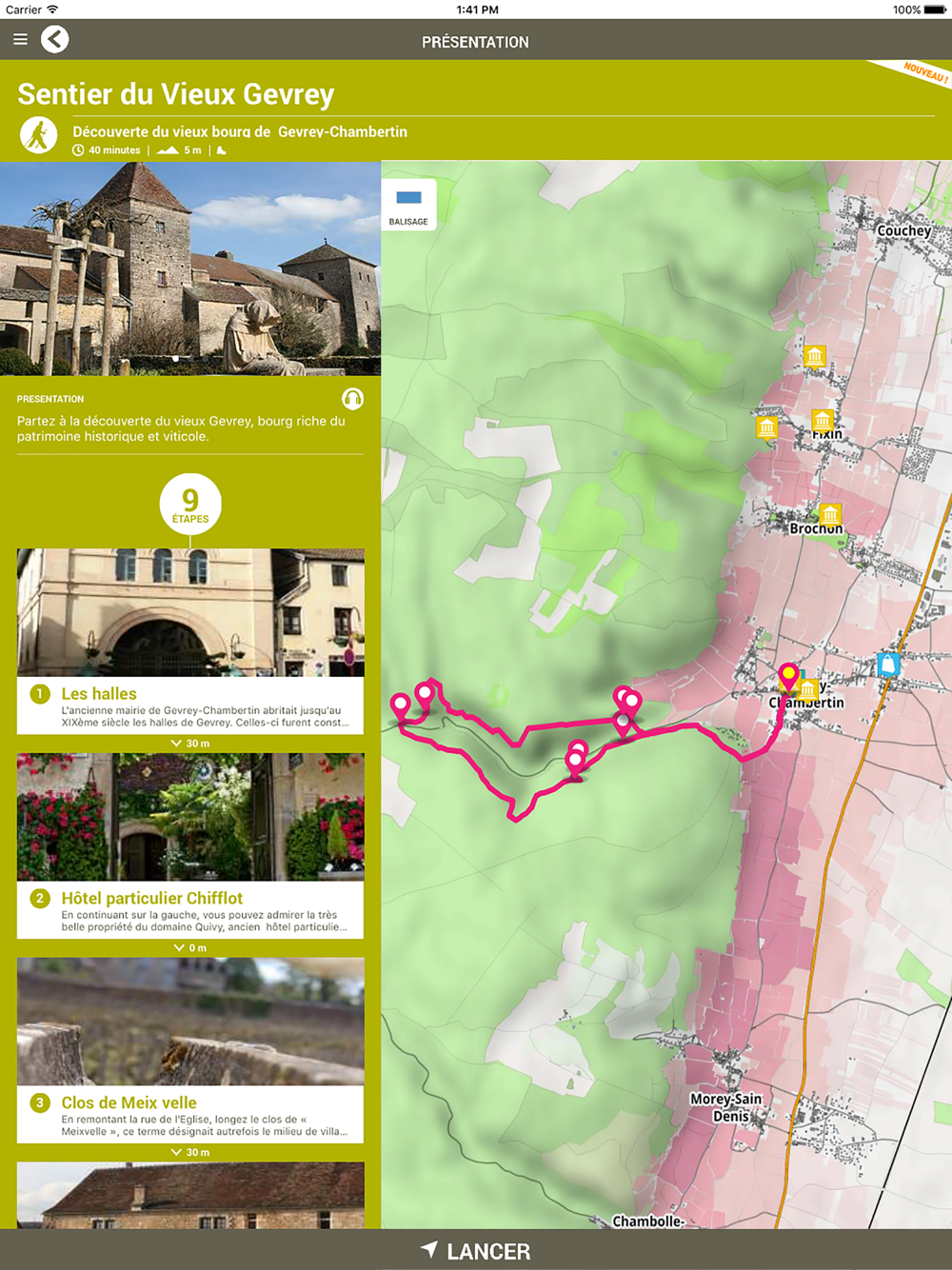Tap the 'Découverte du vieux bourg' subtitle
952x1270 pixels.
coord(240,132)
